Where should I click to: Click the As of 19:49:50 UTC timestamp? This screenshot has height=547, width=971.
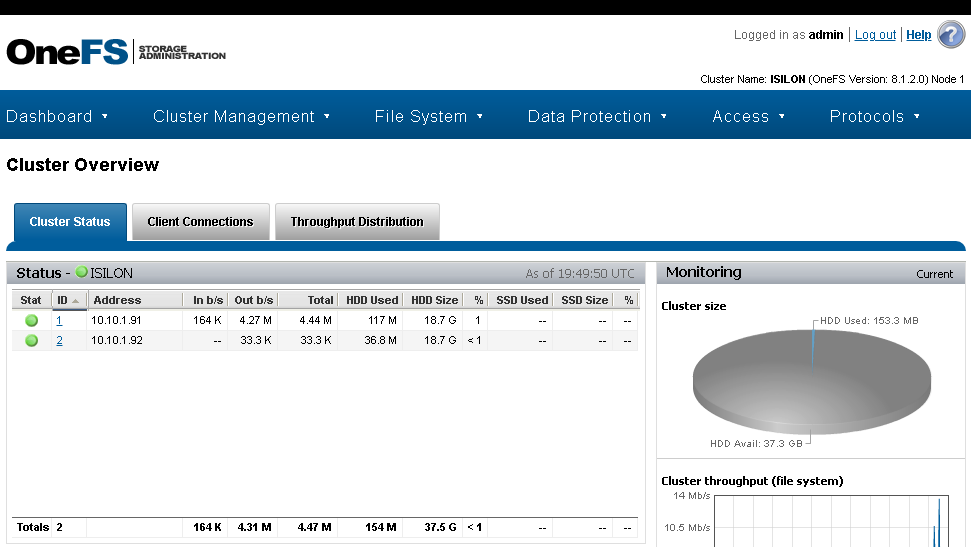pos(580,273)
